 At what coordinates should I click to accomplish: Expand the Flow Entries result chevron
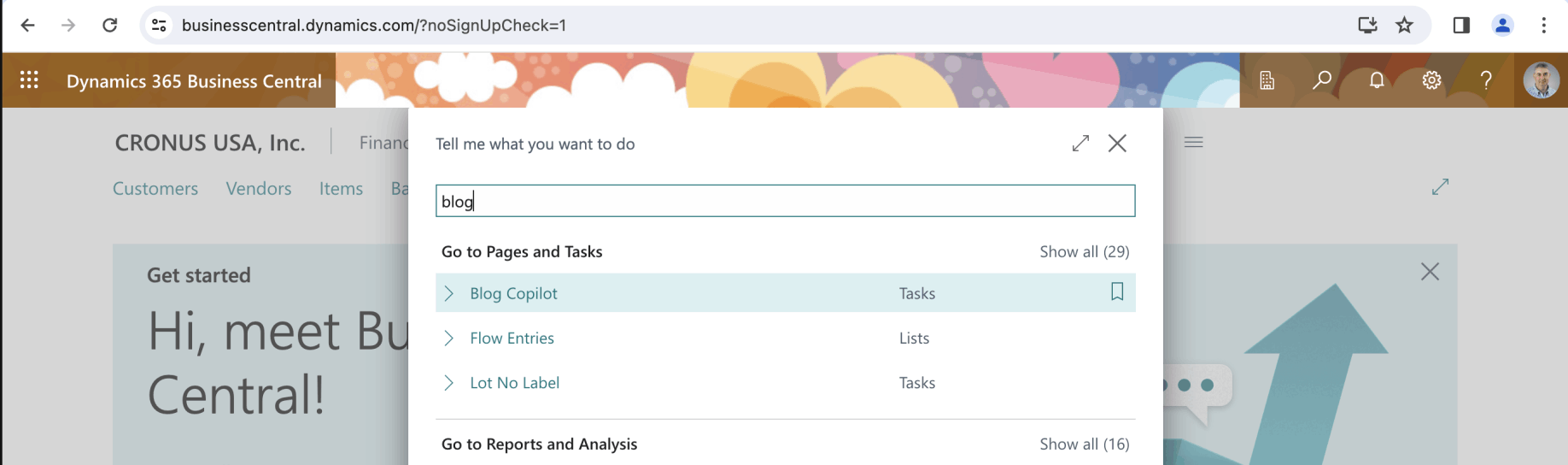point(449,338)
